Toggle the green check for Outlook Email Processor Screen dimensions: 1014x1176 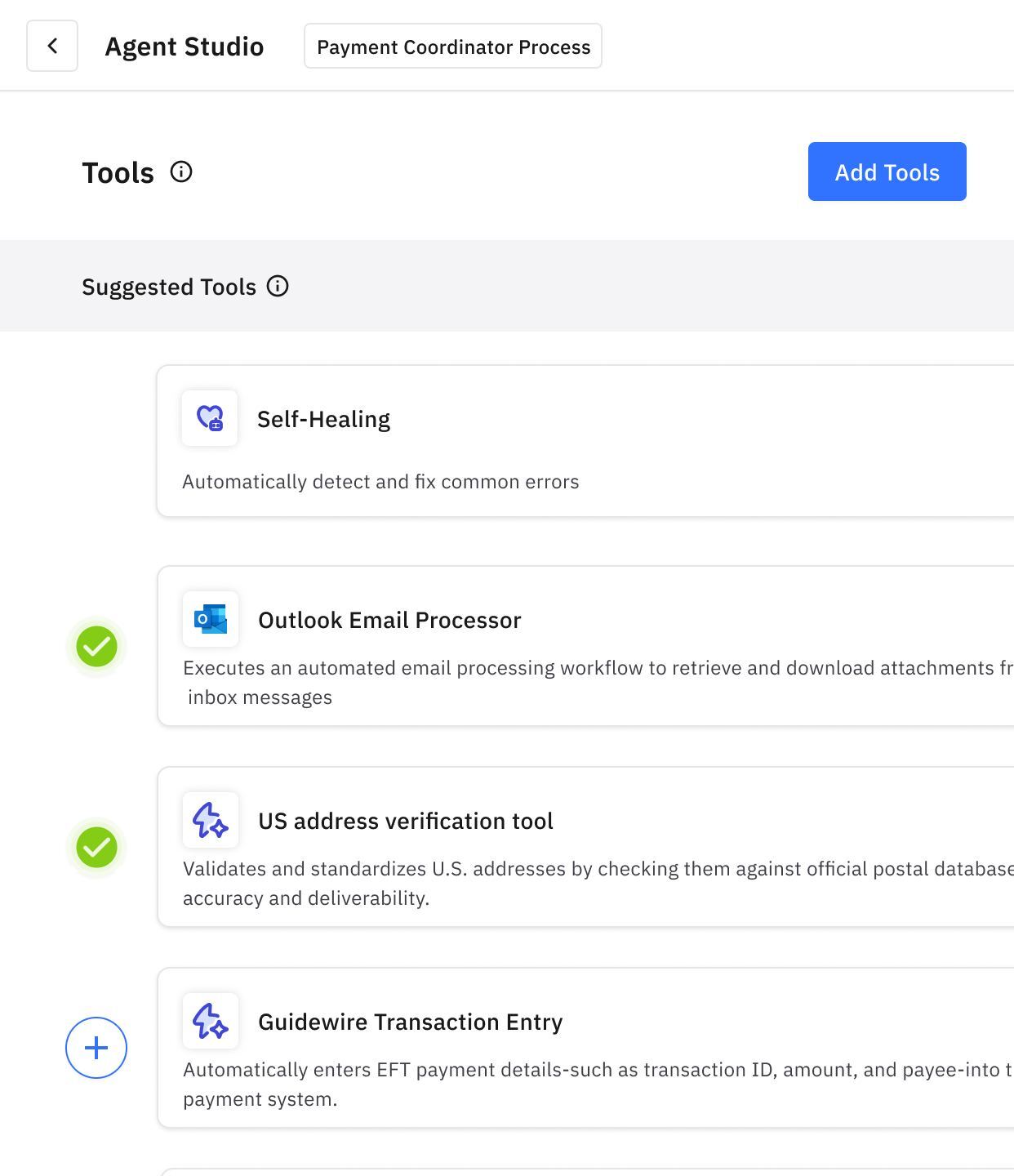[x=96, y=646]
